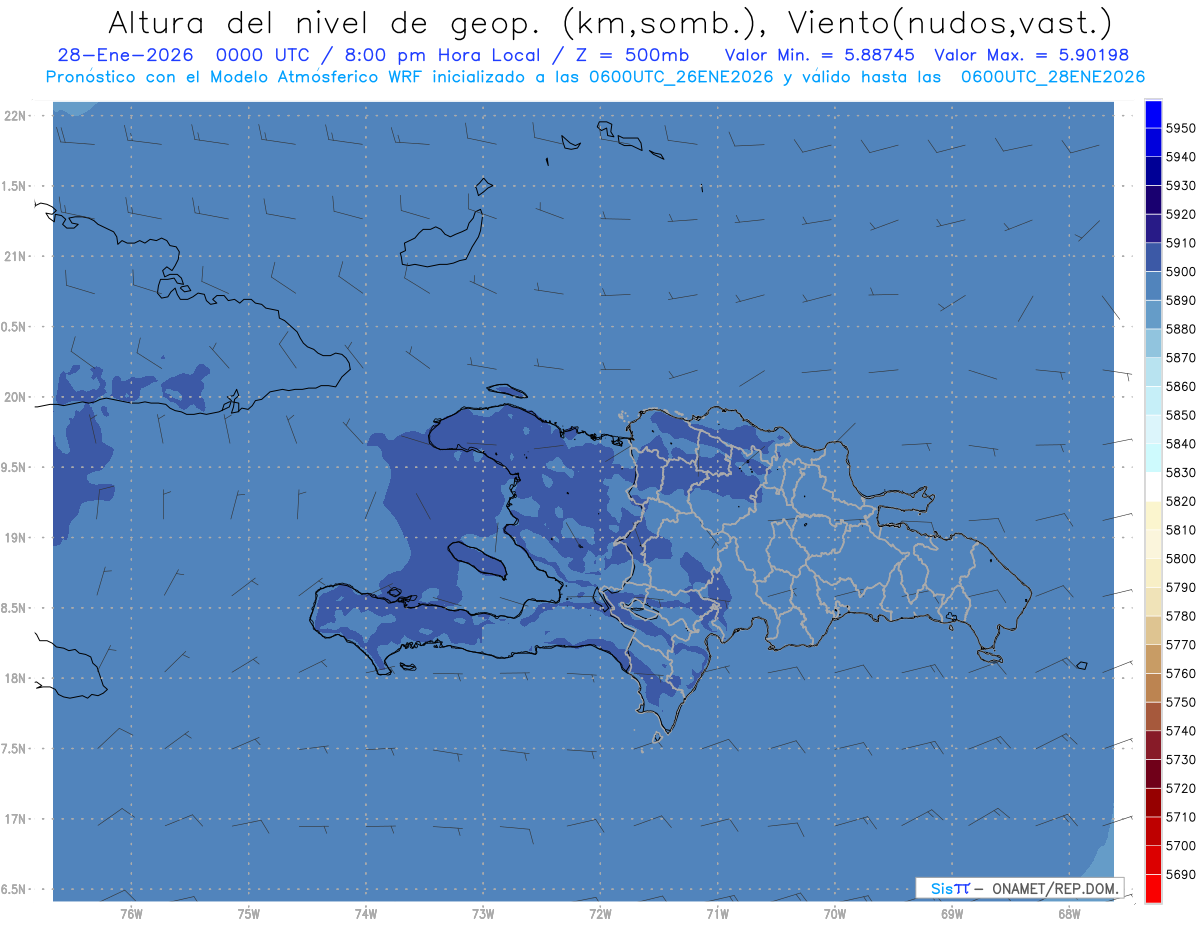This screenshot has width=1200, height=927.
Task: Click the legend value '5940'
Action: click(x=1180, y=157)
